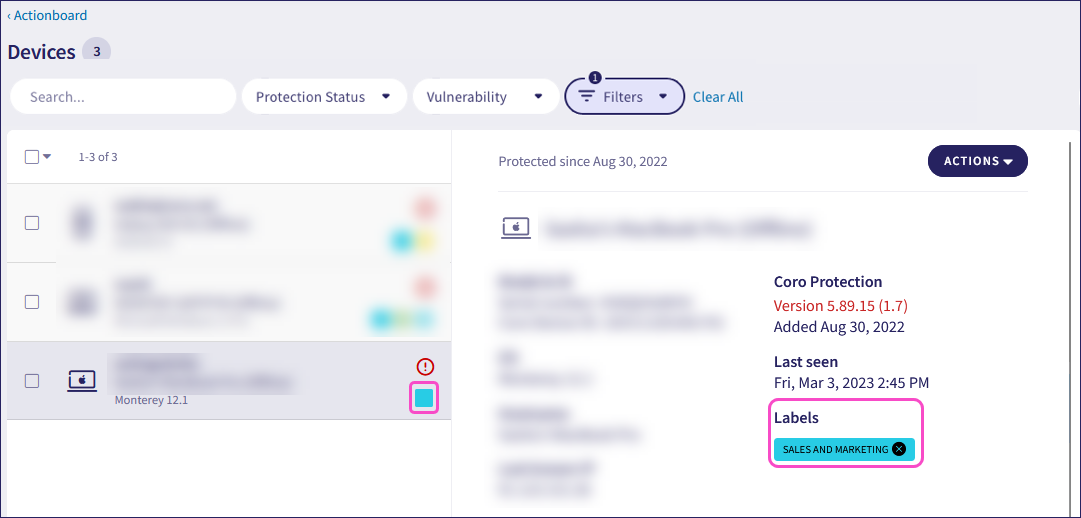Click the Filters funnel icon
Viewport: 1081px width, 518px height.
click(x=587, y=97)
